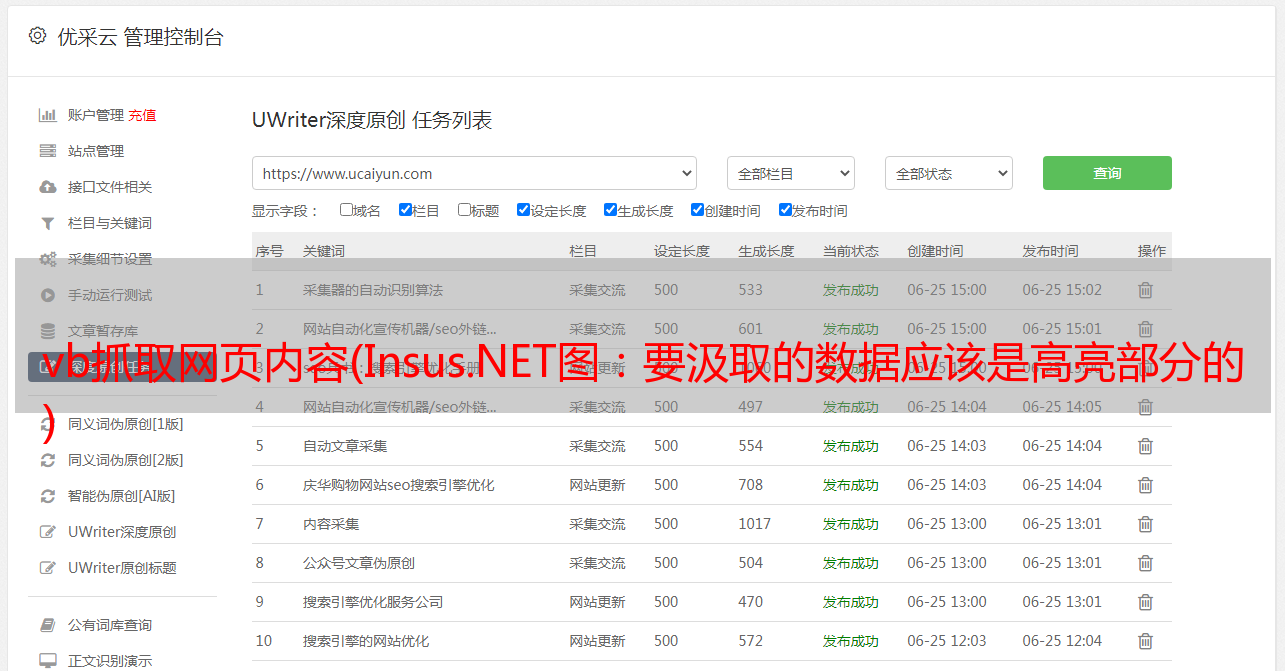The height and width of the screenshot is (671, 1285).
Task: Uncheck the 栏目 display field checkbox
Action: pyautogui.click(x=405, y=210)
